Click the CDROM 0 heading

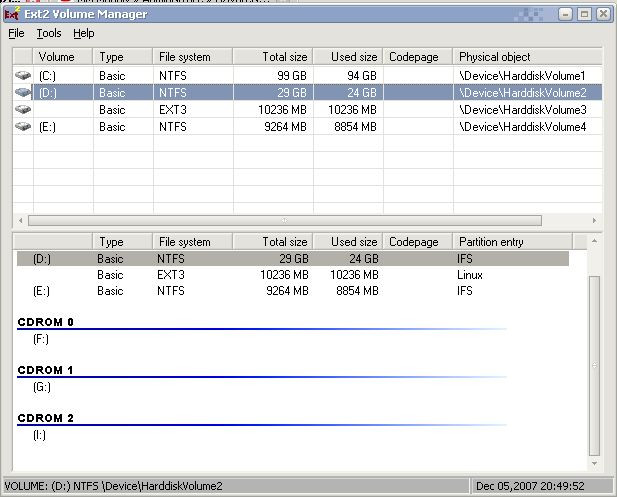click(x=46, y=322)
